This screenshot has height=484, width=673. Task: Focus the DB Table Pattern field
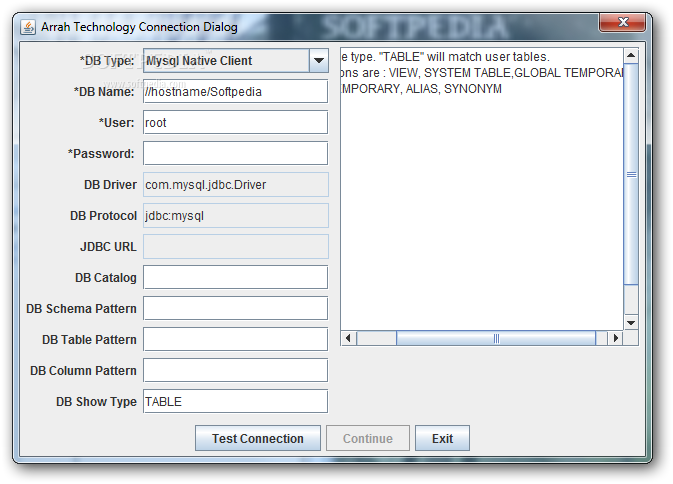point(236,339)
